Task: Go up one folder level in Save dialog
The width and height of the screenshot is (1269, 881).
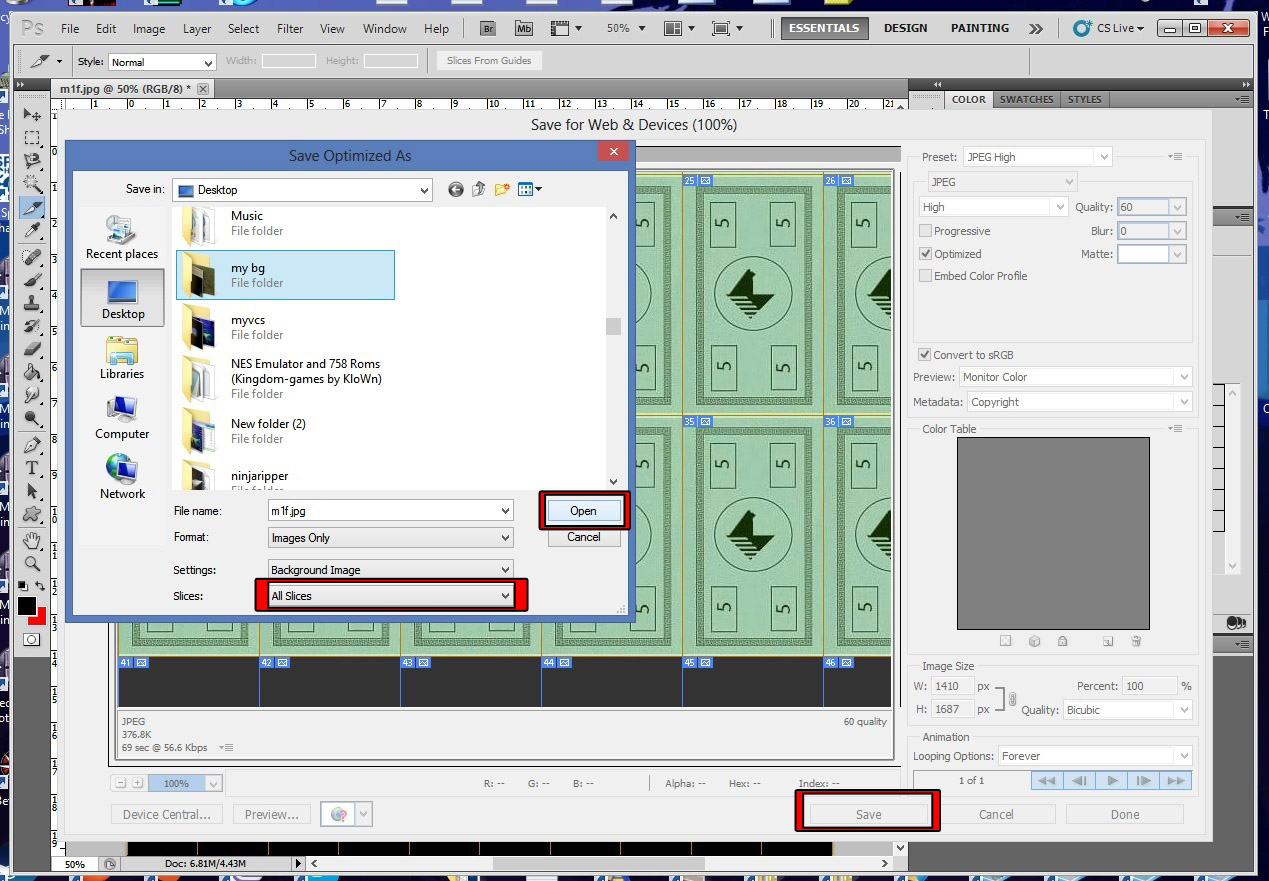Action: point(478,189)
